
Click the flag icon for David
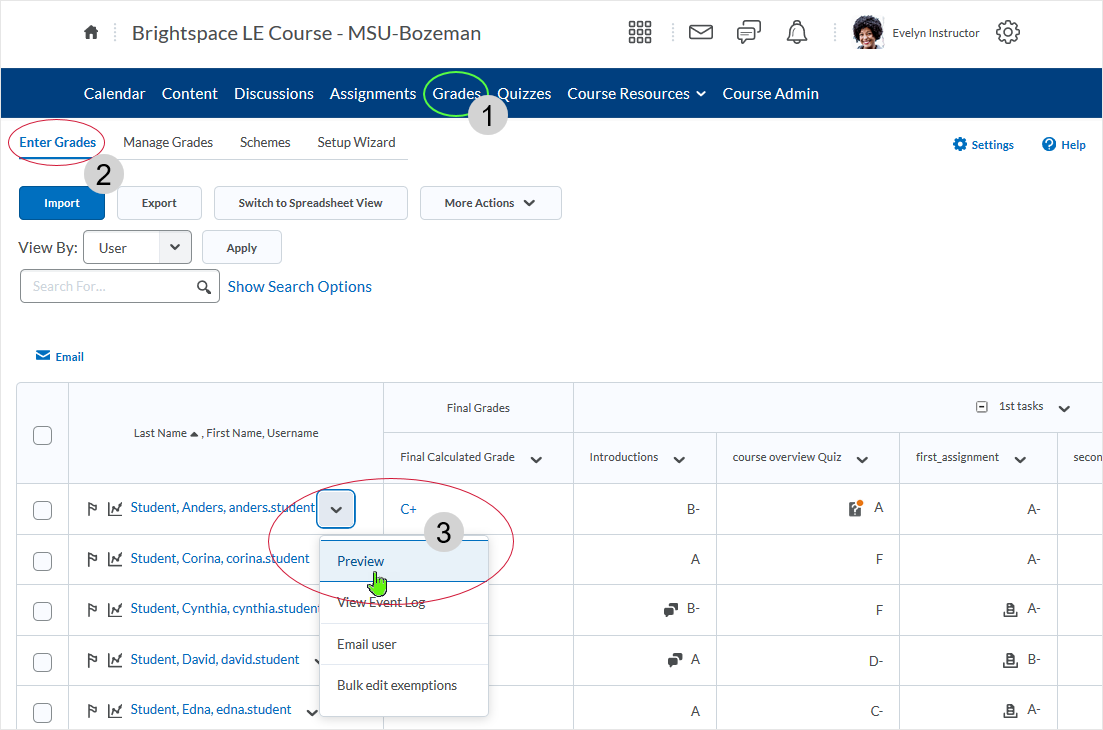point(92,660)
